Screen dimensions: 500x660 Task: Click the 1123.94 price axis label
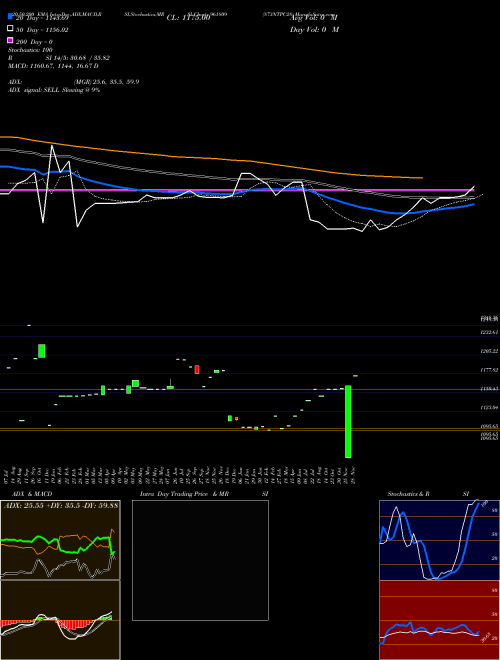(489, 408)
